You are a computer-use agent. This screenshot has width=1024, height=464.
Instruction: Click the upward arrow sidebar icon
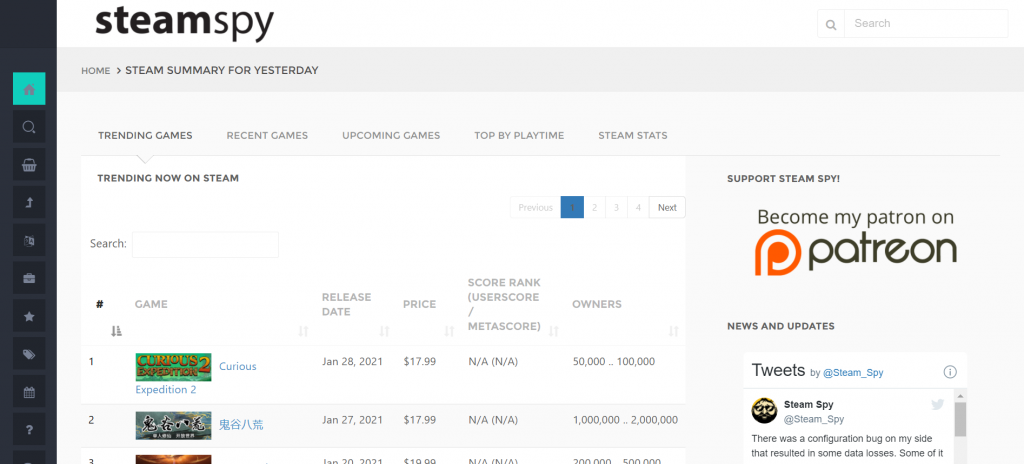[29, 203]
